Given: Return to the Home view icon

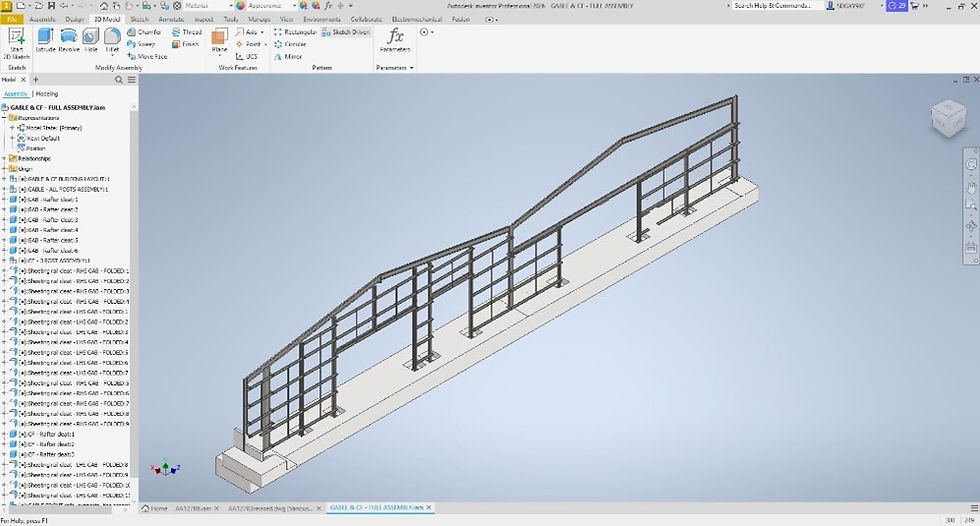Looking at the screenshot, I should (x=104, y=6).
